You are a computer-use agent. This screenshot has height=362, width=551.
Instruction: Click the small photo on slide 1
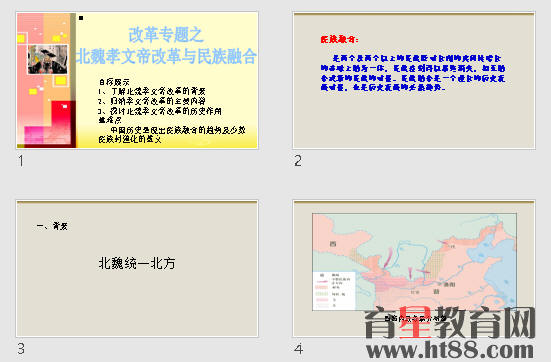click(47, 59)
